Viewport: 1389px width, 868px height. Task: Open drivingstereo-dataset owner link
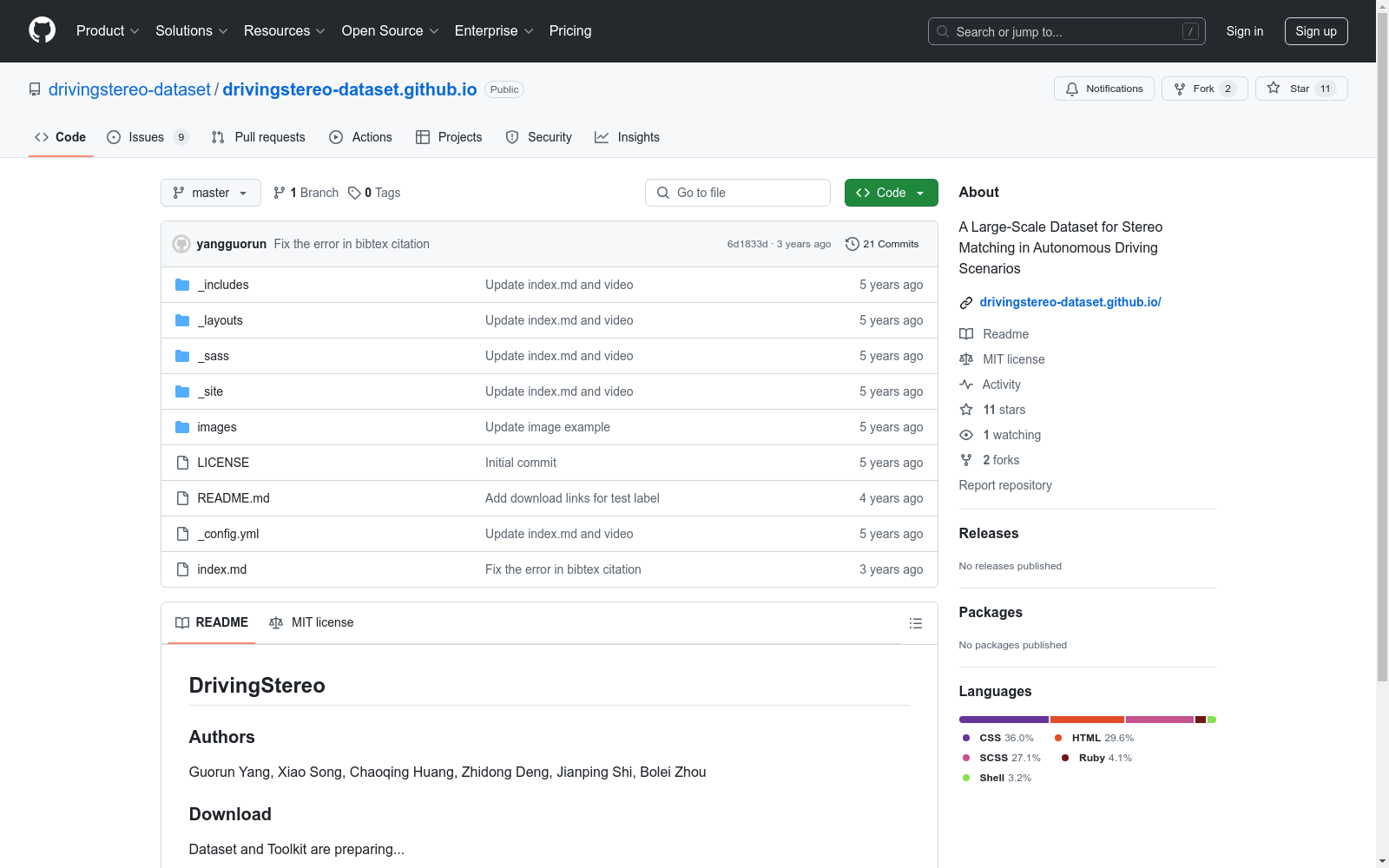[x=129, y=89]
